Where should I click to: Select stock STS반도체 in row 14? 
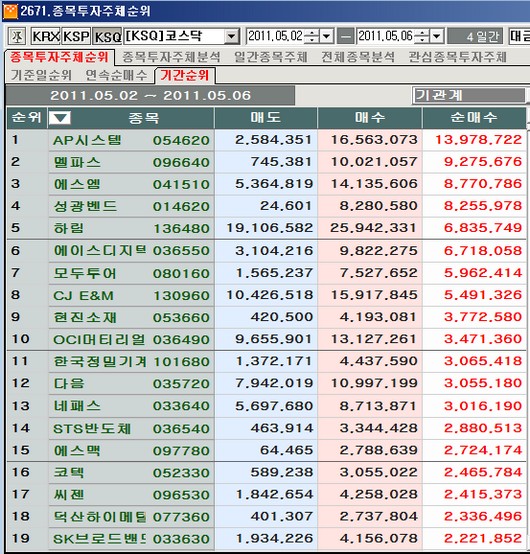click(92, 429)
